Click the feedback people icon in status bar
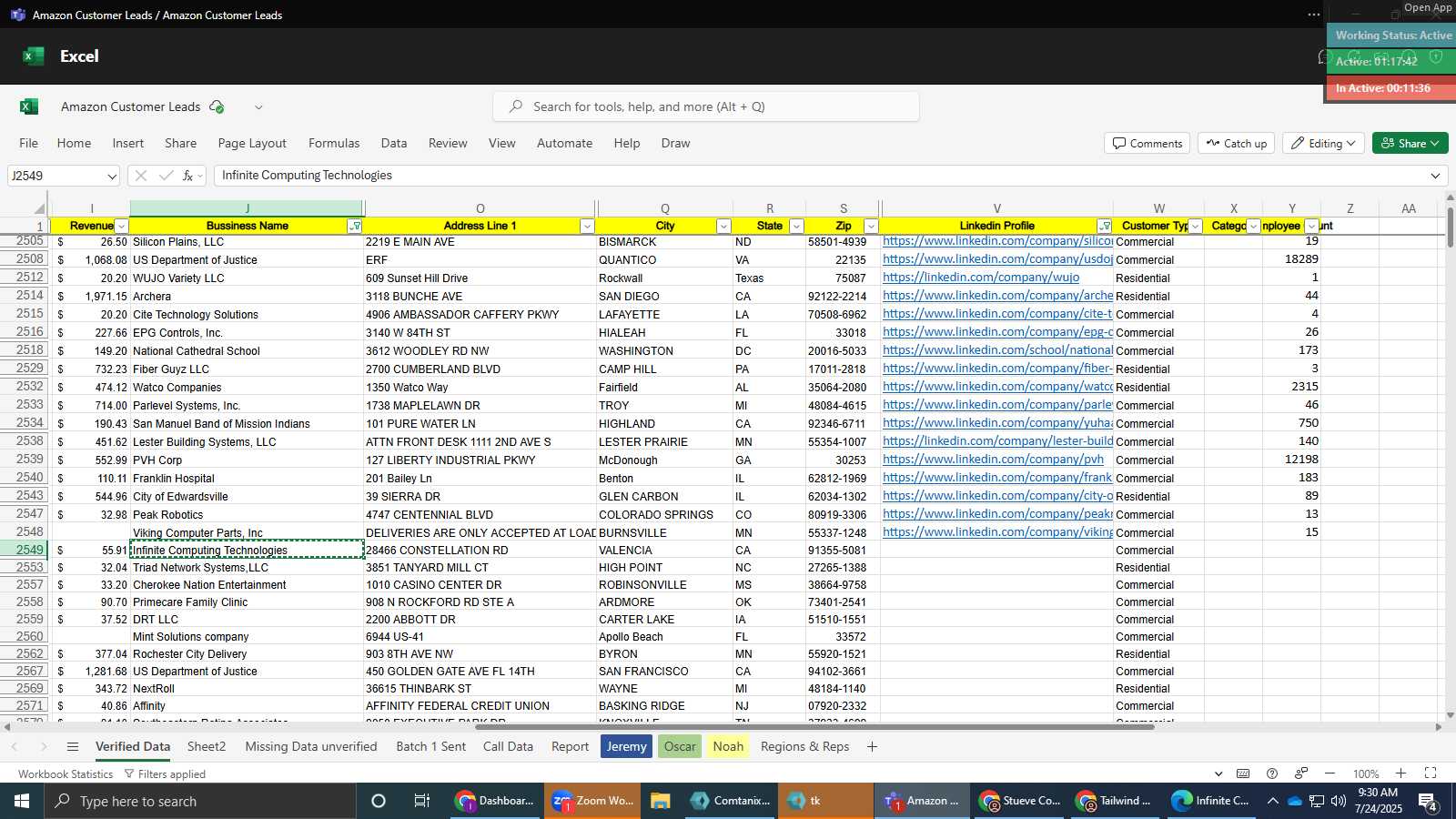This screenshot has height=819, width=1456. coord(1301,773)
